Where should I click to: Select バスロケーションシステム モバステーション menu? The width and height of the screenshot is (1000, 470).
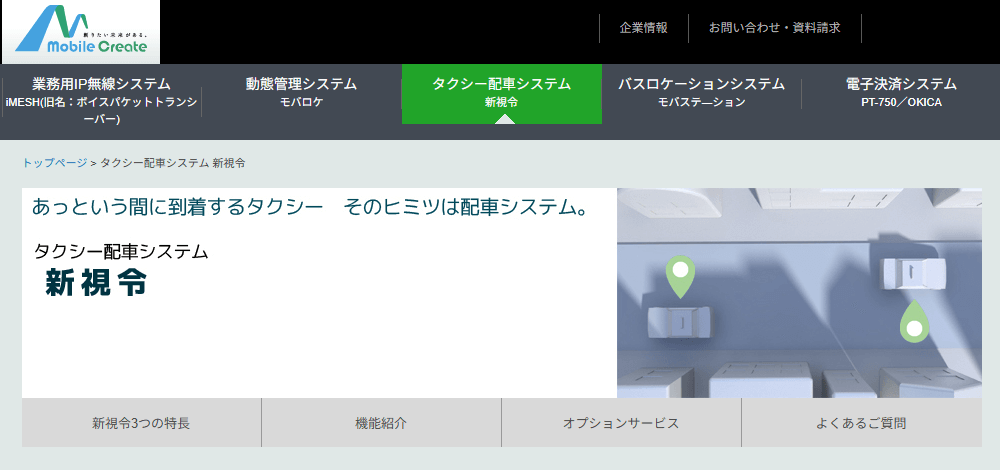(702, 92)
